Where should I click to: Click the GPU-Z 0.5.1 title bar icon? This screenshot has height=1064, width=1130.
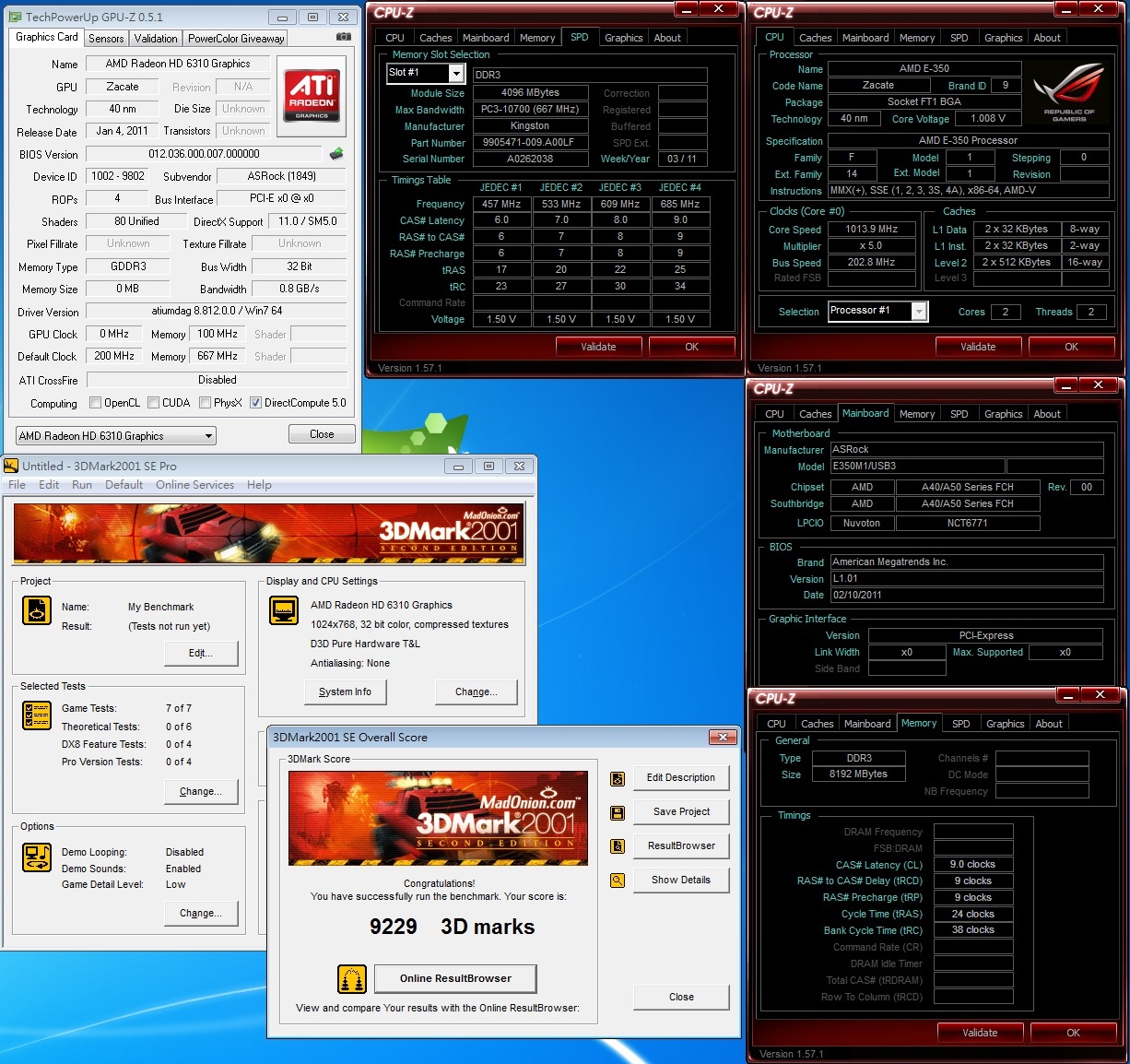pos(15,17)
